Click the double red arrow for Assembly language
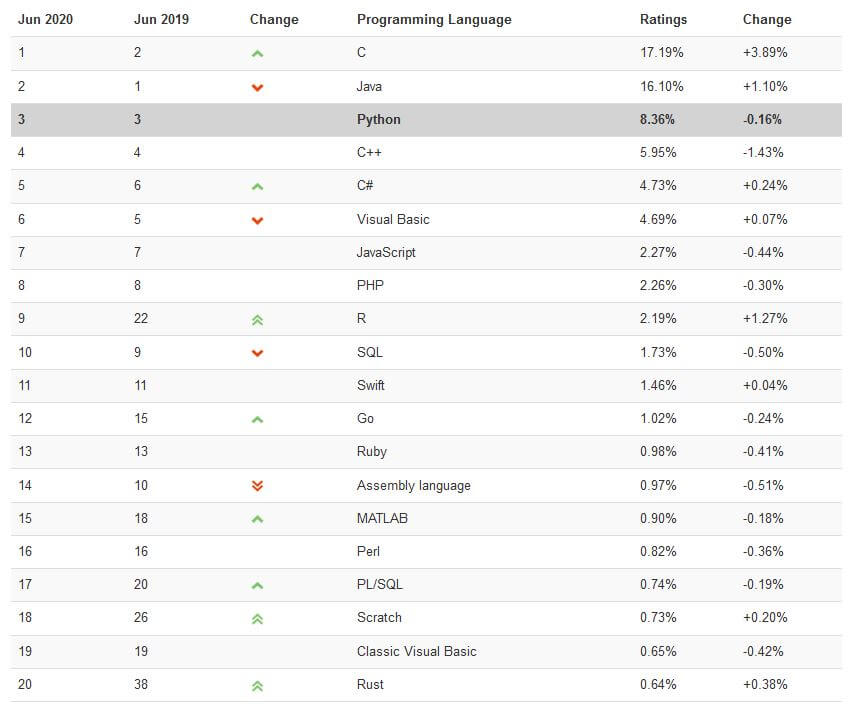 (x=258, y=485)
